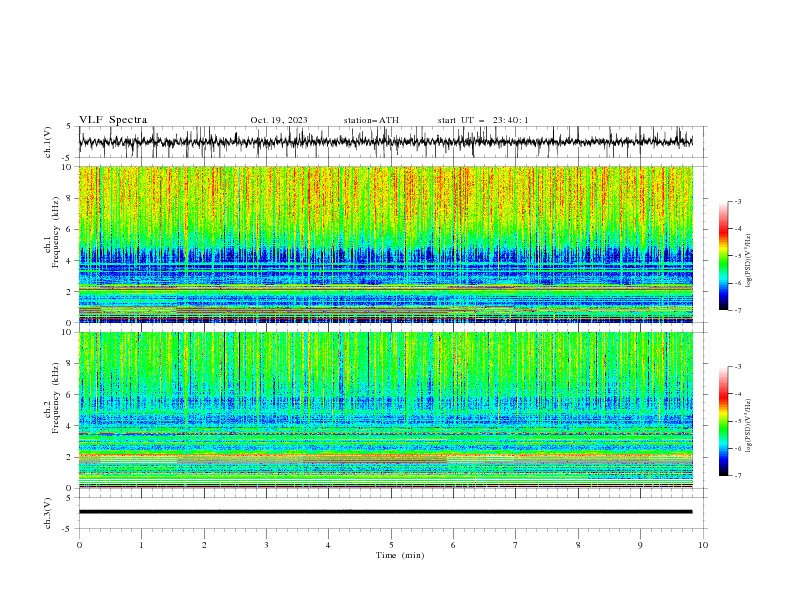Click the '-3' label on upper colorbar
The width and height of the screenshot is (792, 612).
[737, 201]
